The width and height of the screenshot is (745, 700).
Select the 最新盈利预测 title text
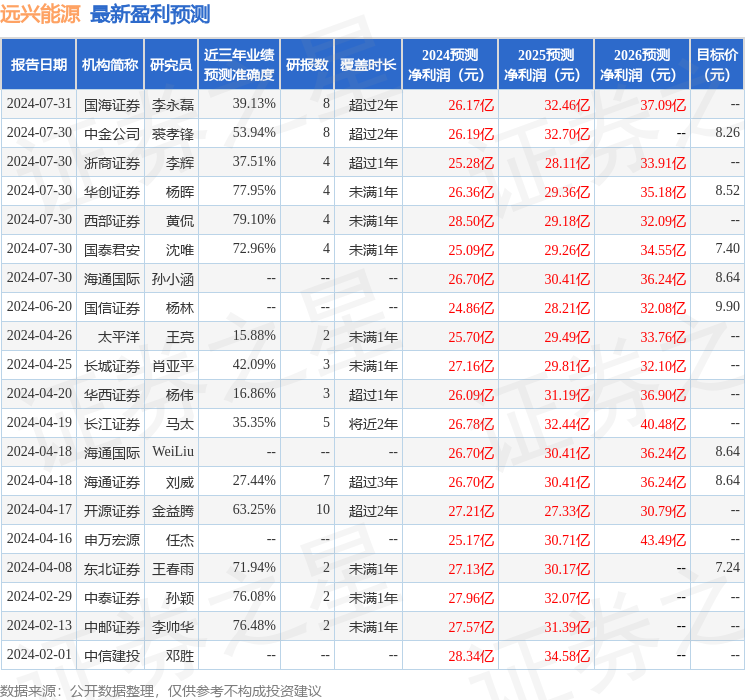[150, 14]
